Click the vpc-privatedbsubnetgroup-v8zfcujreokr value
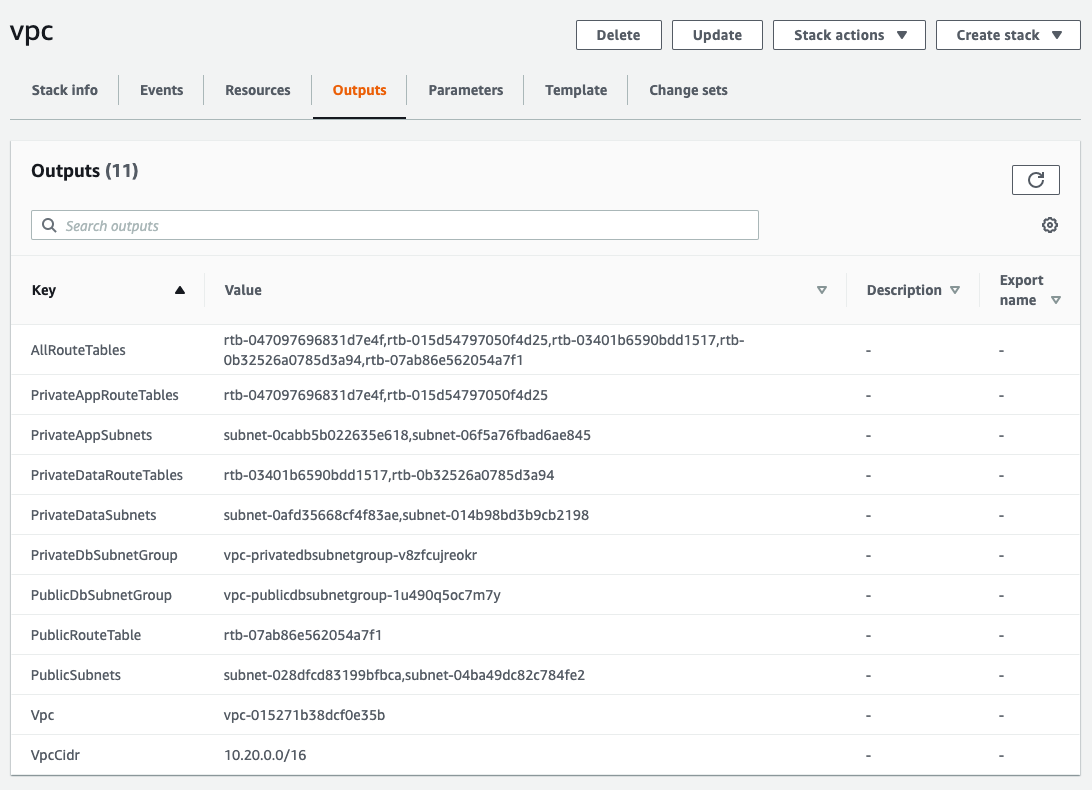The image size is (1092, 790). (x=350, y=555)
